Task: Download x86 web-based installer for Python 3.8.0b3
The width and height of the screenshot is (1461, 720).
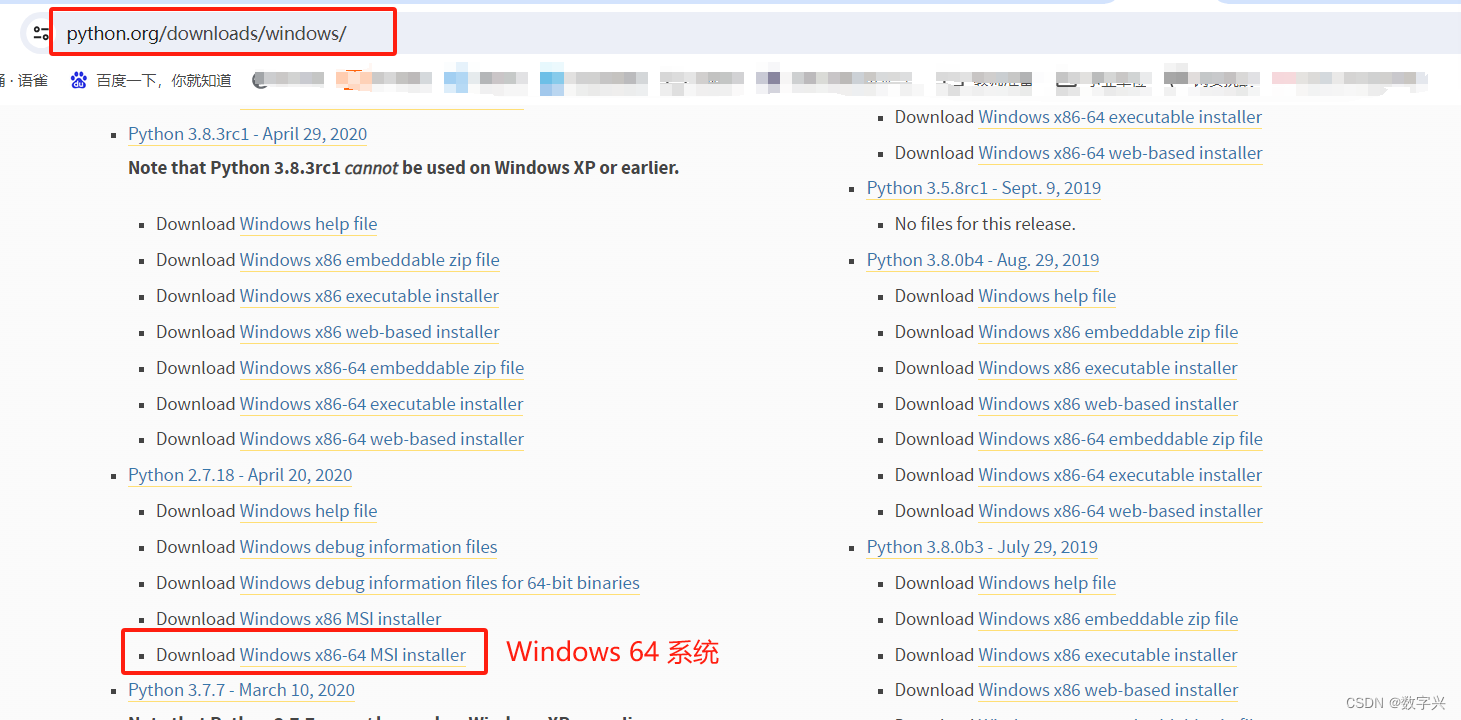Action: pos(1109,690)
